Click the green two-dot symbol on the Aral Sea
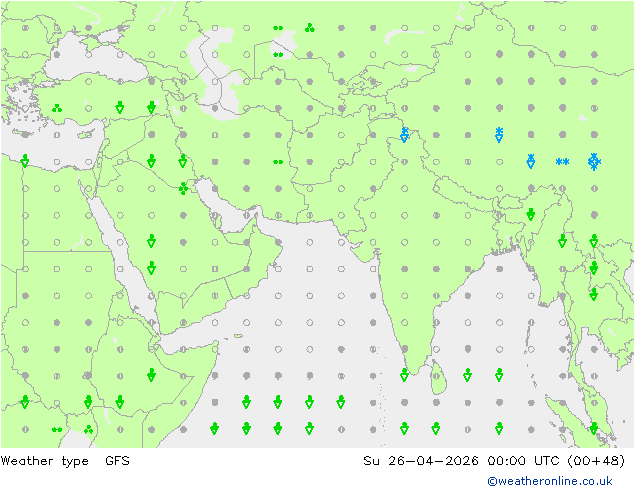The image size is (634, 490). pyautogui.click(x=278, y=55)
